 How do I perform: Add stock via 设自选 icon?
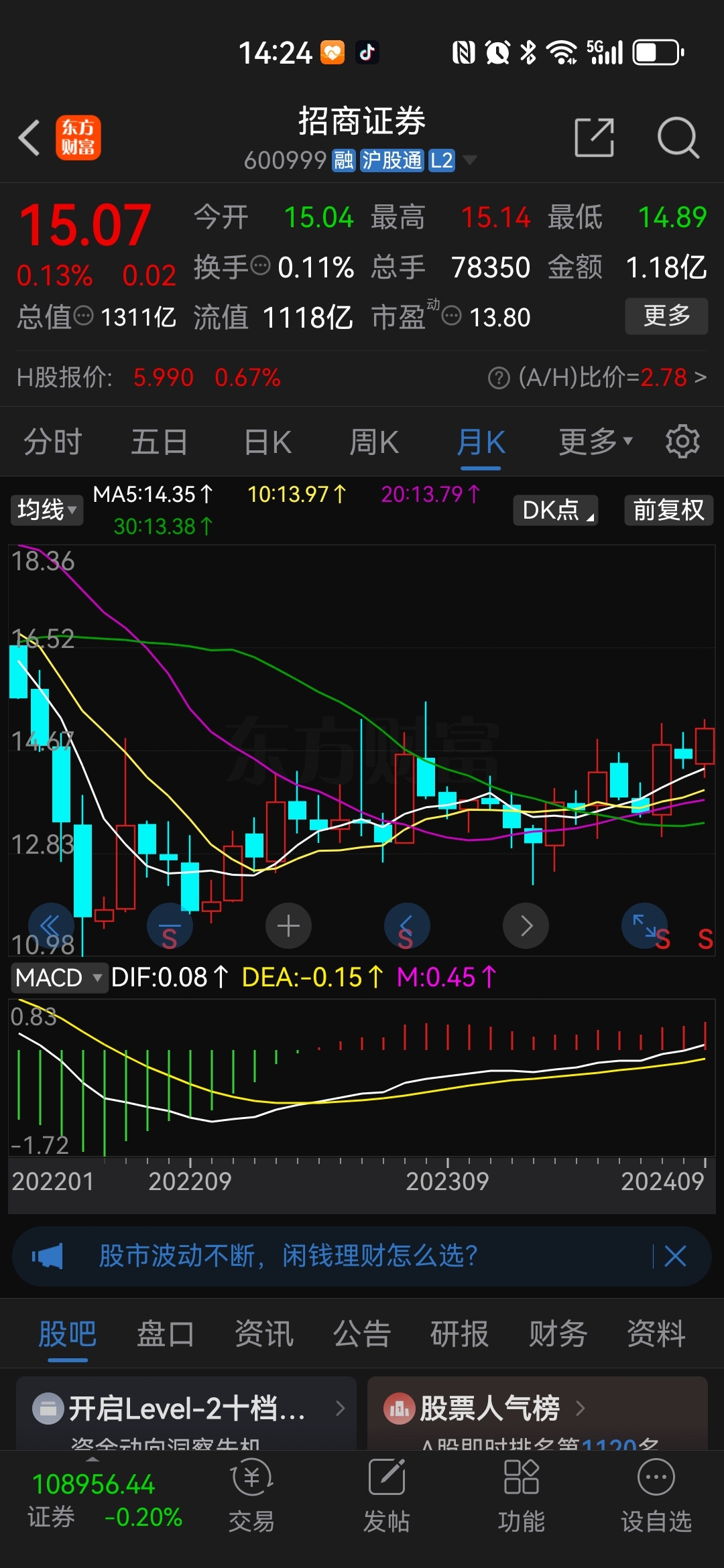[656, 1496]
